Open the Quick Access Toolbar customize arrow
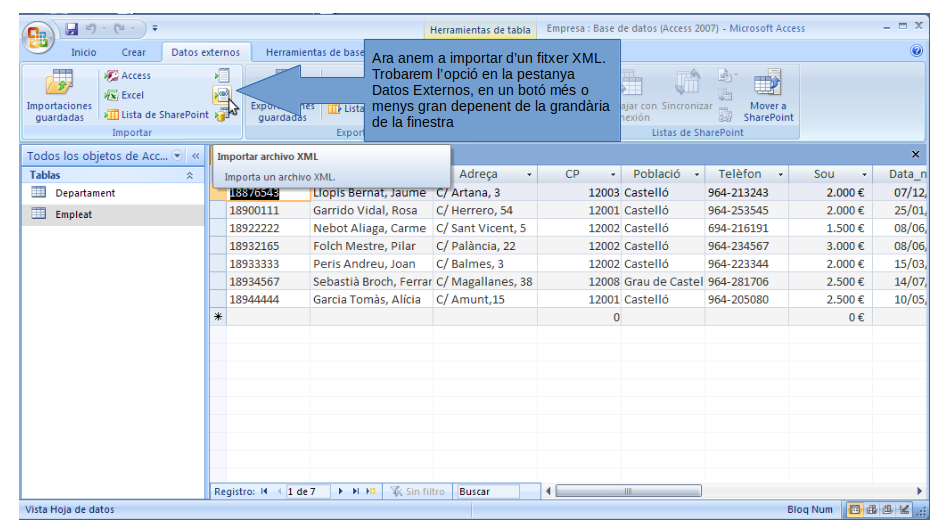Viewport: 943px width, 530px height. 155,28
